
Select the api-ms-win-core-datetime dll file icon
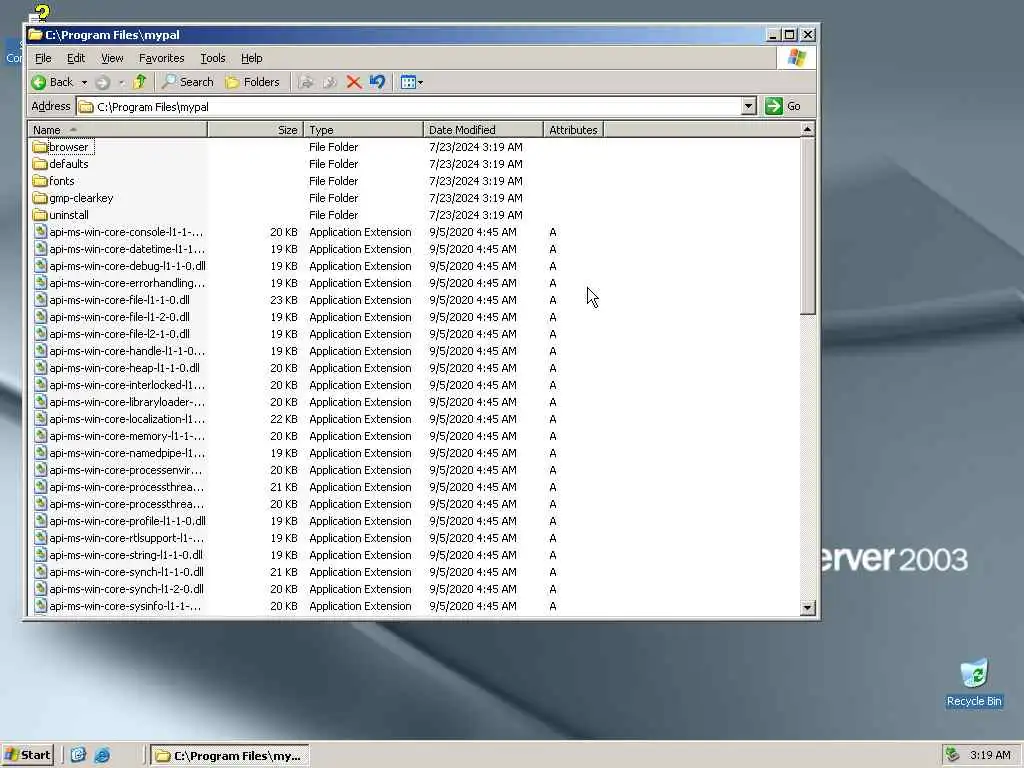(x=40, y=249)
